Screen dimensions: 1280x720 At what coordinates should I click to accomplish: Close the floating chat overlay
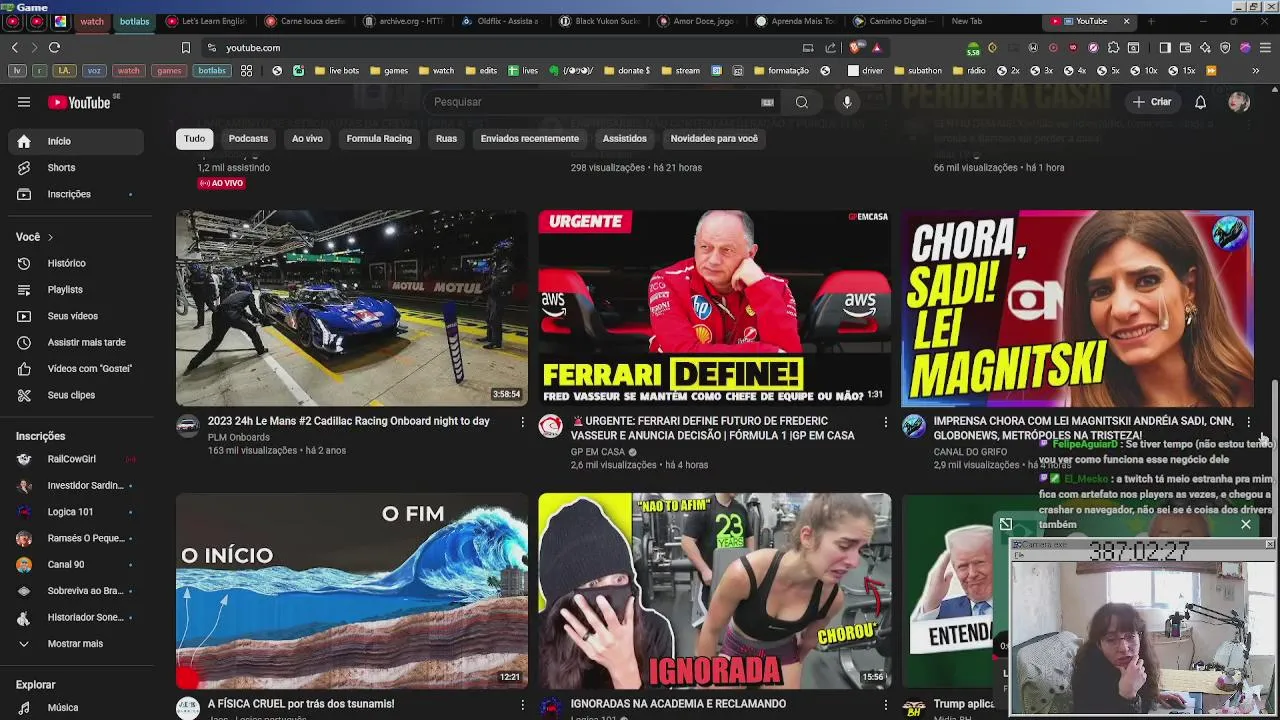[1246, 524]
